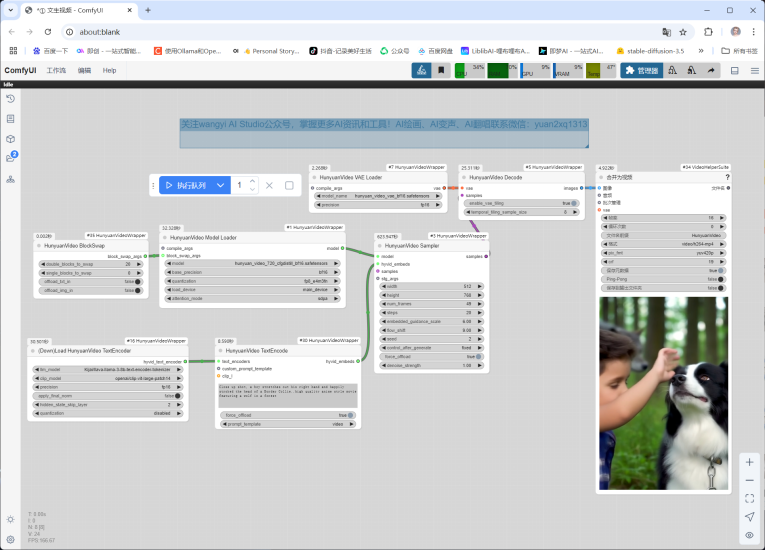Toggle enable_vae_tiling in HunyuanVideo Decode
This screenshot has width=765, height=550.
(x=519, y=203)
